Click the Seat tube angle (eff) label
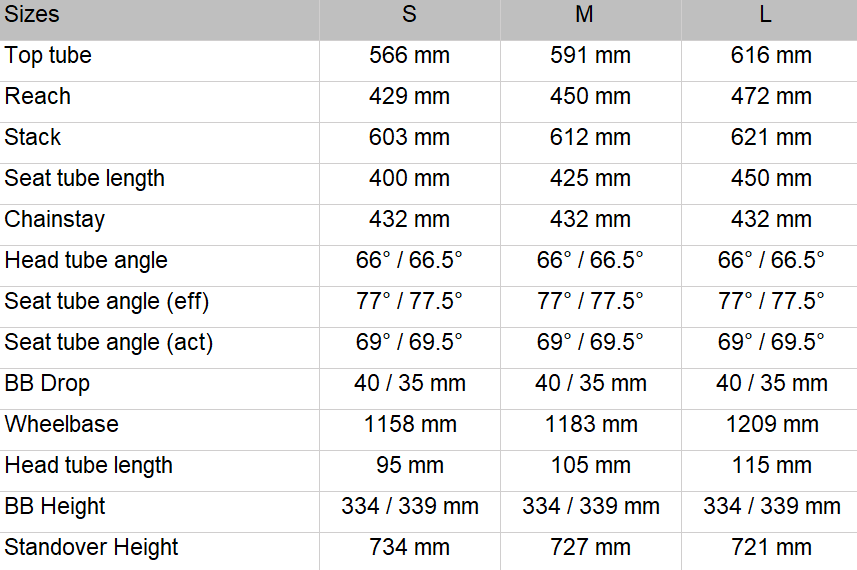Viewport: 857px width, 570px height. (x=107, y=302)
